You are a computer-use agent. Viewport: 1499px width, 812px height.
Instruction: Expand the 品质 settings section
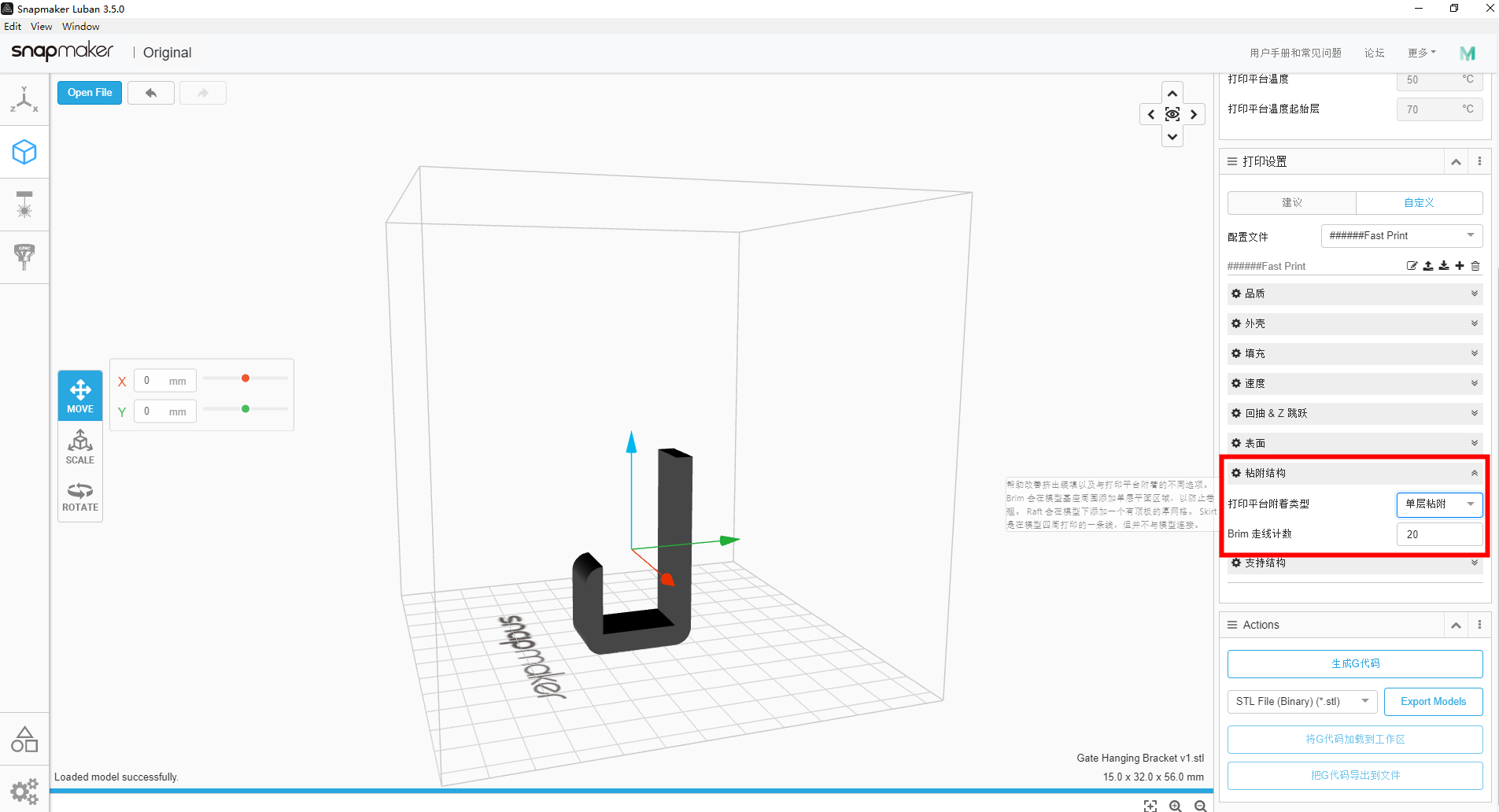pyautogui.click(x=1355, y=293)
